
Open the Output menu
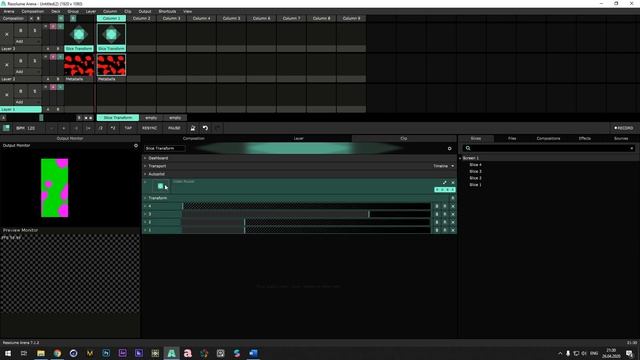[144, 11]
